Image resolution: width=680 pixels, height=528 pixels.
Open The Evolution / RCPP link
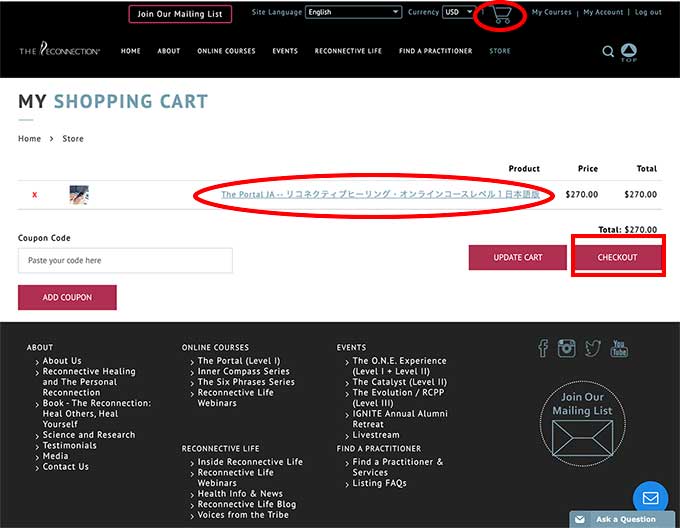398,398
